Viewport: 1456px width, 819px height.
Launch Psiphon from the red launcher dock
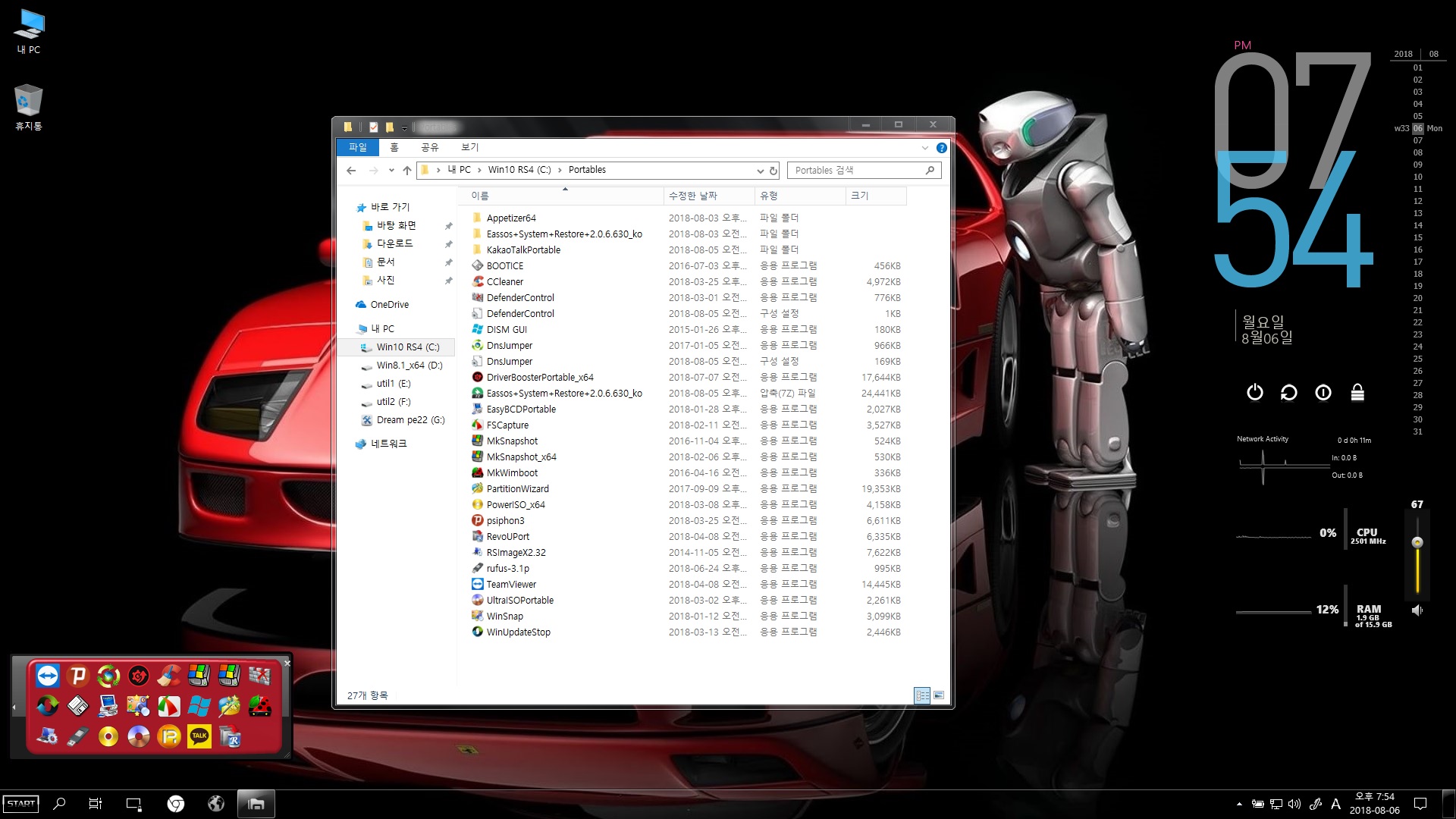pyautogui.click(x=78, y=676)
